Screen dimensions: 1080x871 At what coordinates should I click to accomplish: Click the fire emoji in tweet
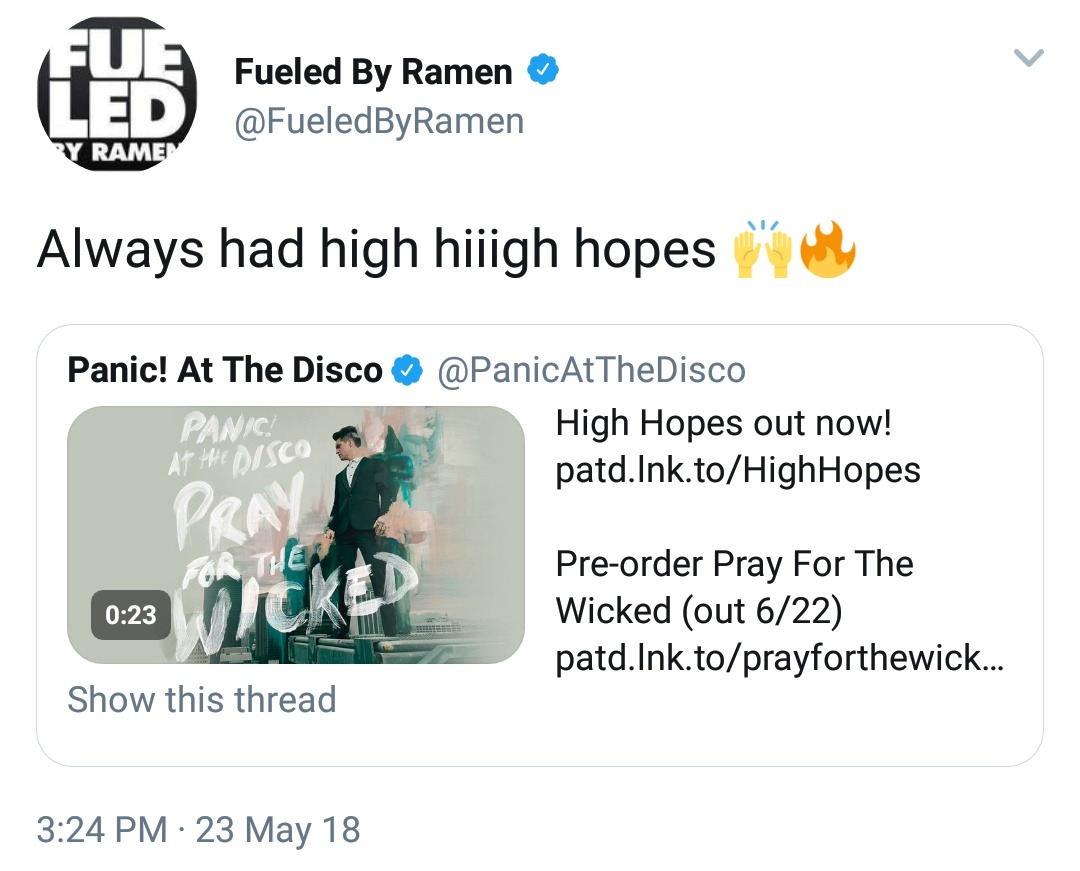tap(827, 249)
